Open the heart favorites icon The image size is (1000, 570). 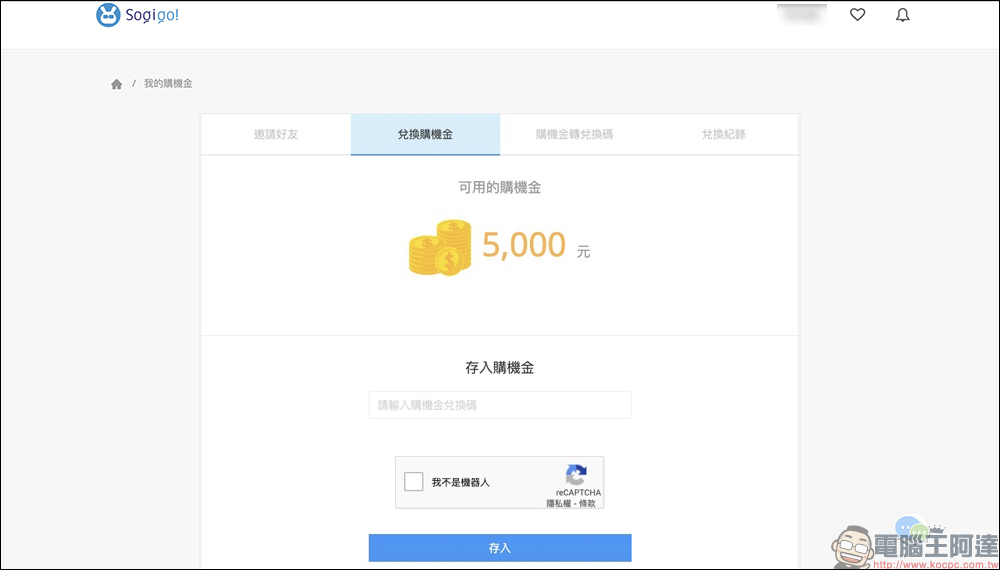tap(858, 15)
